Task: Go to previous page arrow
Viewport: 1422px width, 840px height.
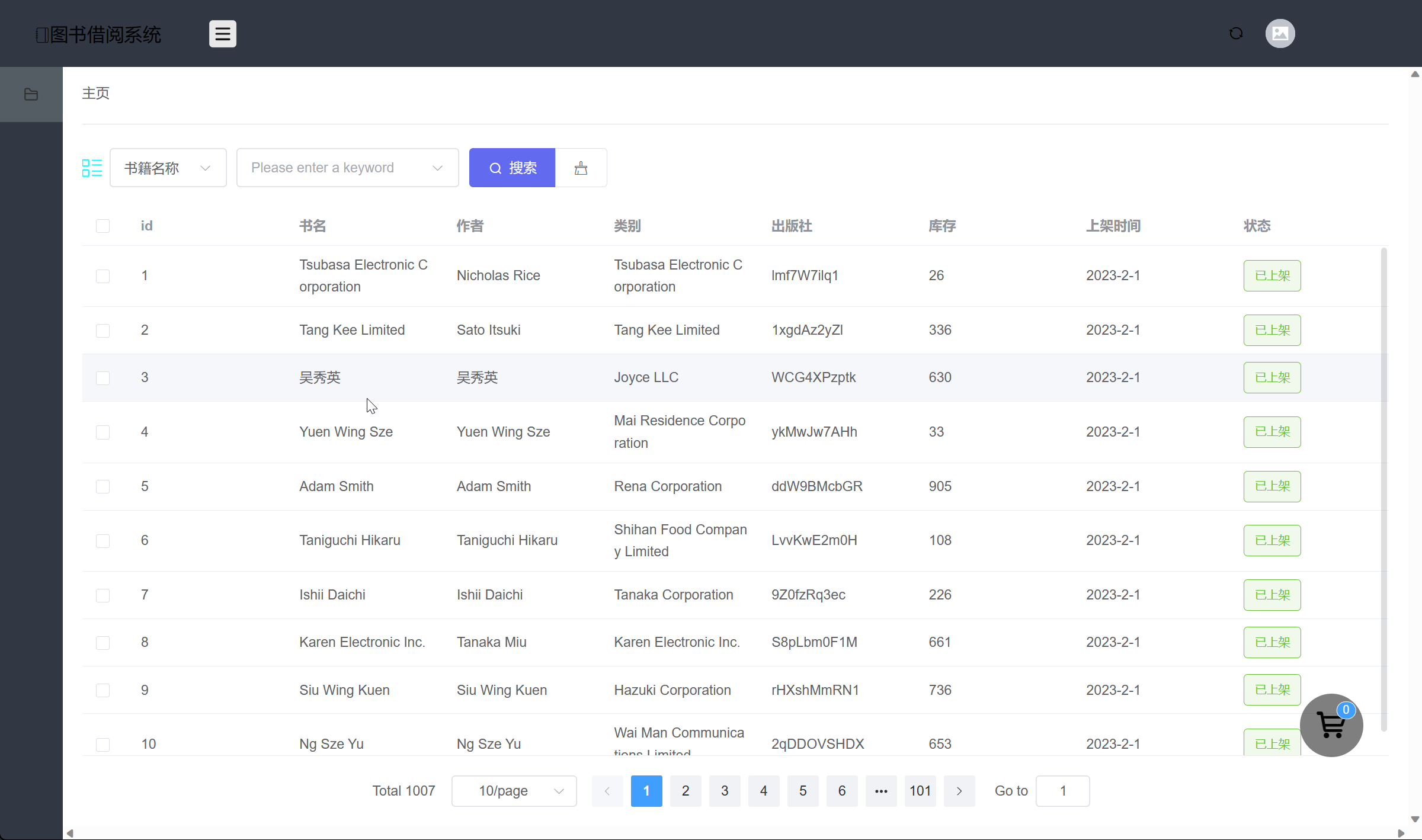Action: pos(607,791)
